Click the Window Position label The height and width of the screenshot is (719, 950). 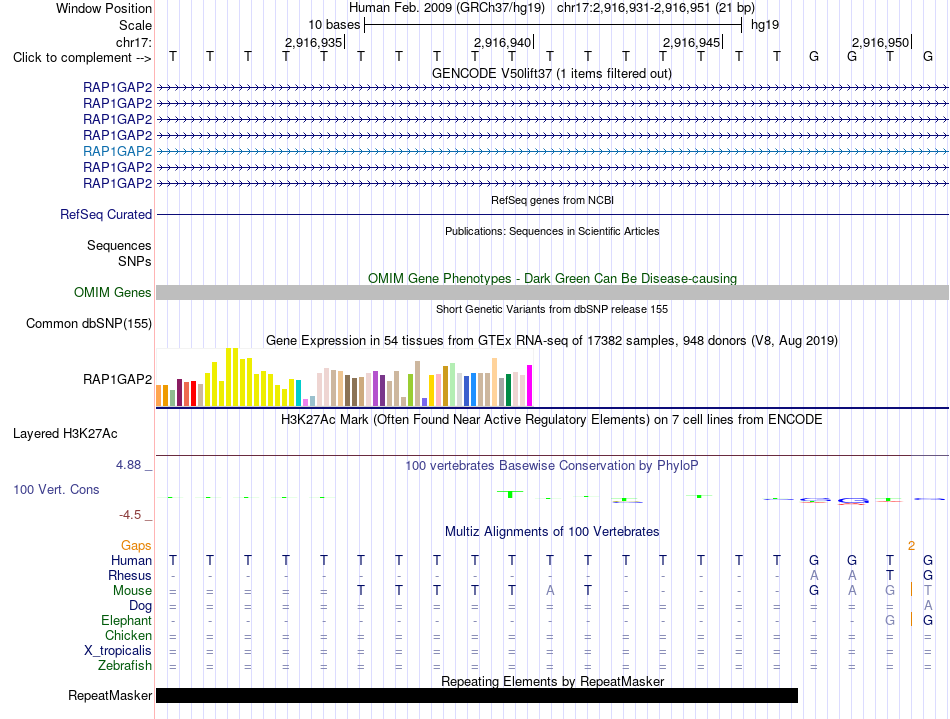[x=104, y=8]
